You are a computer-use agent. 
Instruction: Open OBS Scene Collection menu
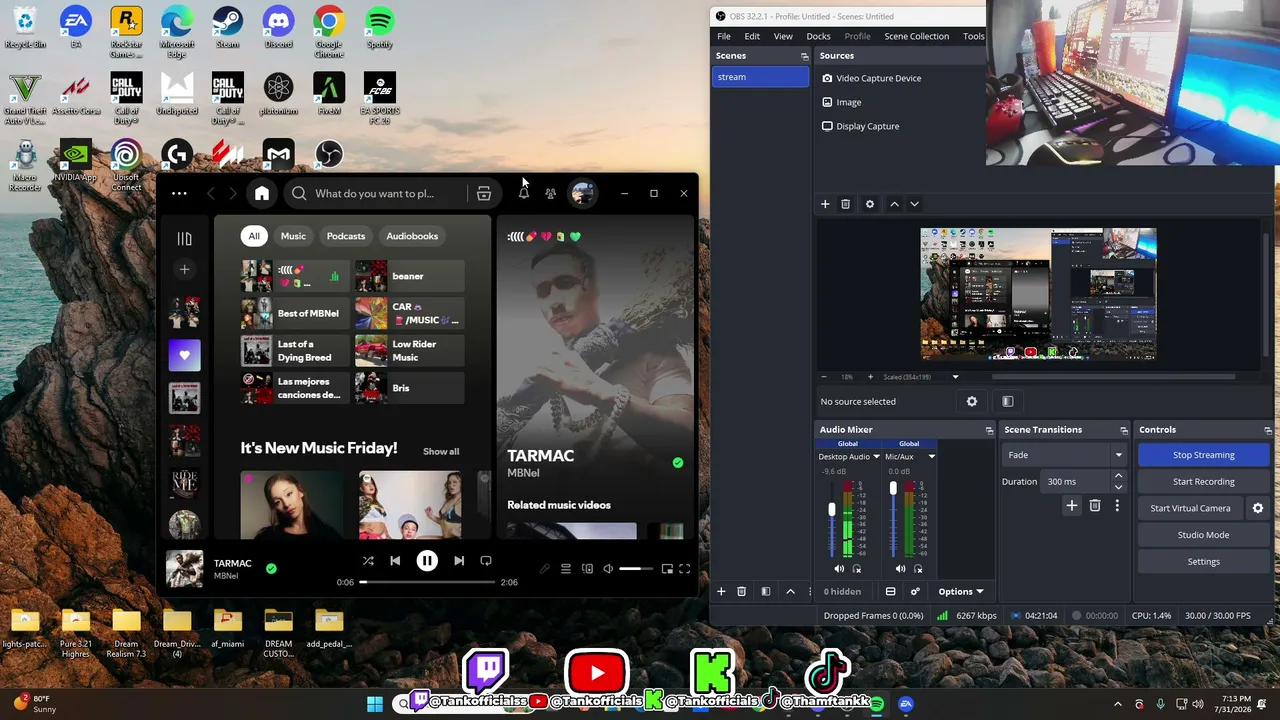916,36
